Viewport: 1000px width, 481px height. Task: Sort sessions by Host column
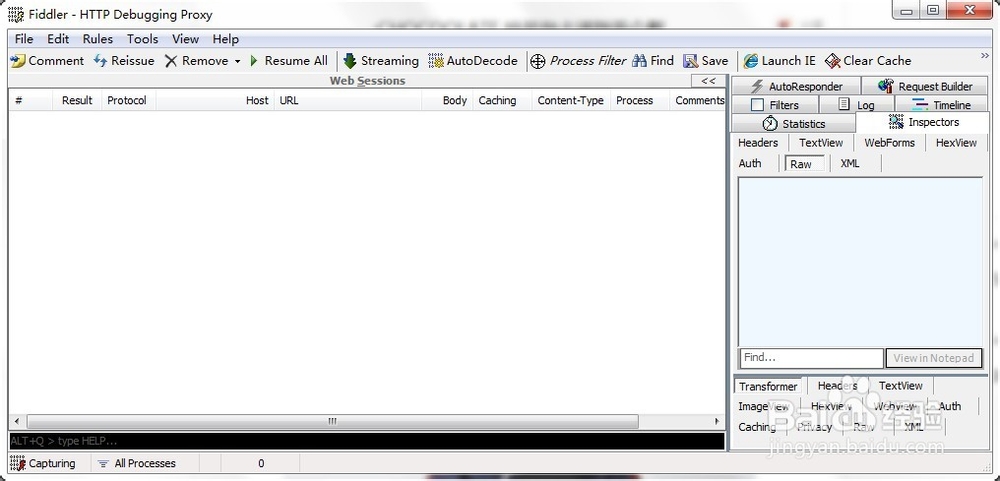tap(215, 100)
